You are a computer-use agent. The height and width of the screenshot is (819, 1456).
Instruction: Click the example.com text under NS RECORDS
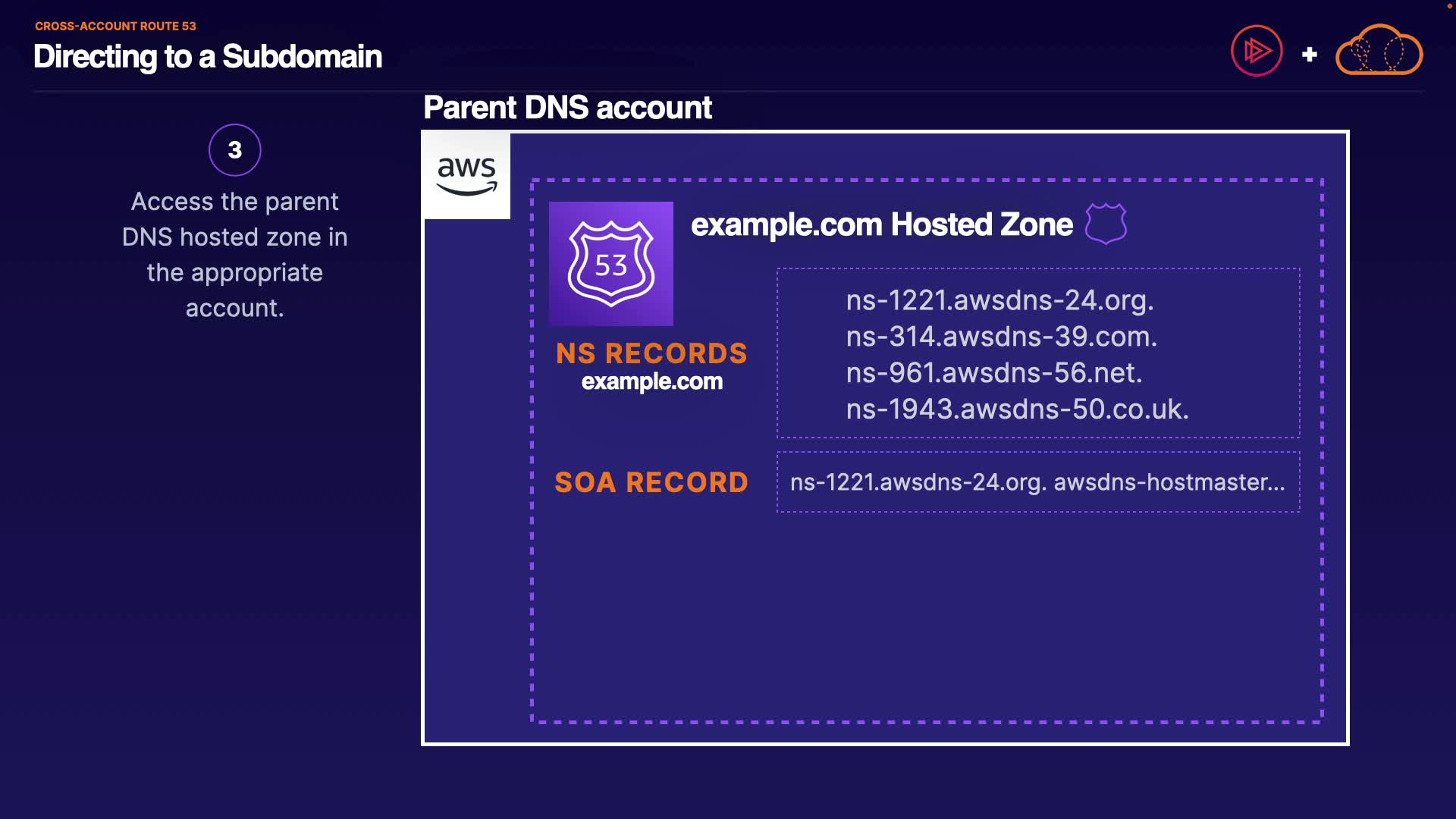(651, 381)
